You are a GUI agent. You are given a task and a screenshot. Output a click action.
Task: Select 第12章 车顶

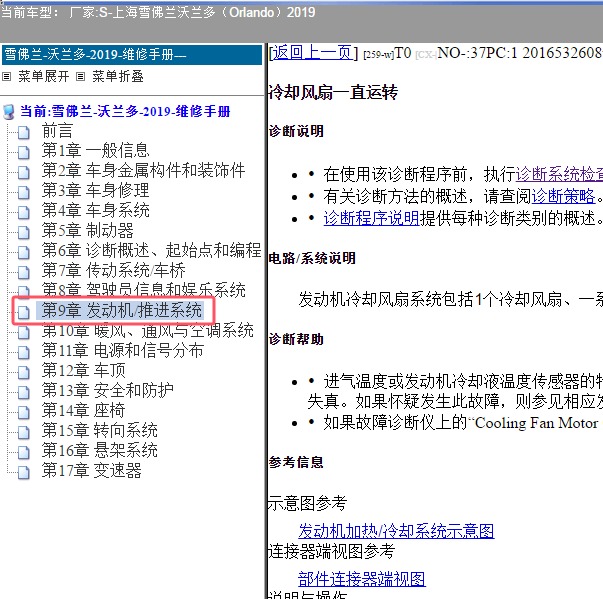pos(83,370)
